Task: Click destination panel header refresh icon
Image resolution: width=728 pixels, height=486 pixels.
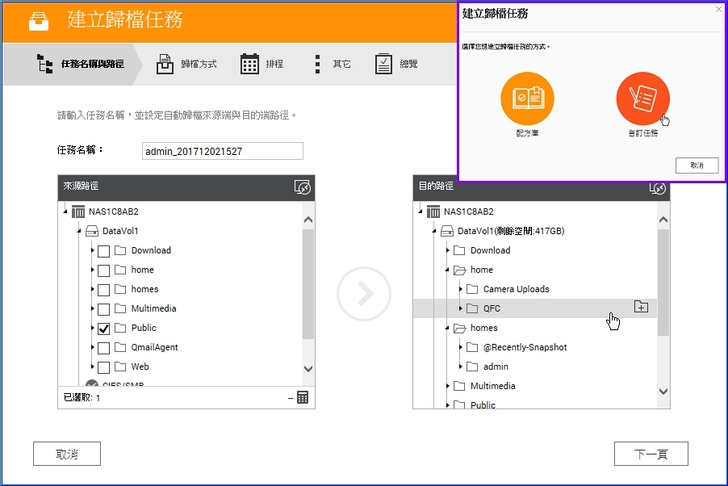Action: point(657,187)
